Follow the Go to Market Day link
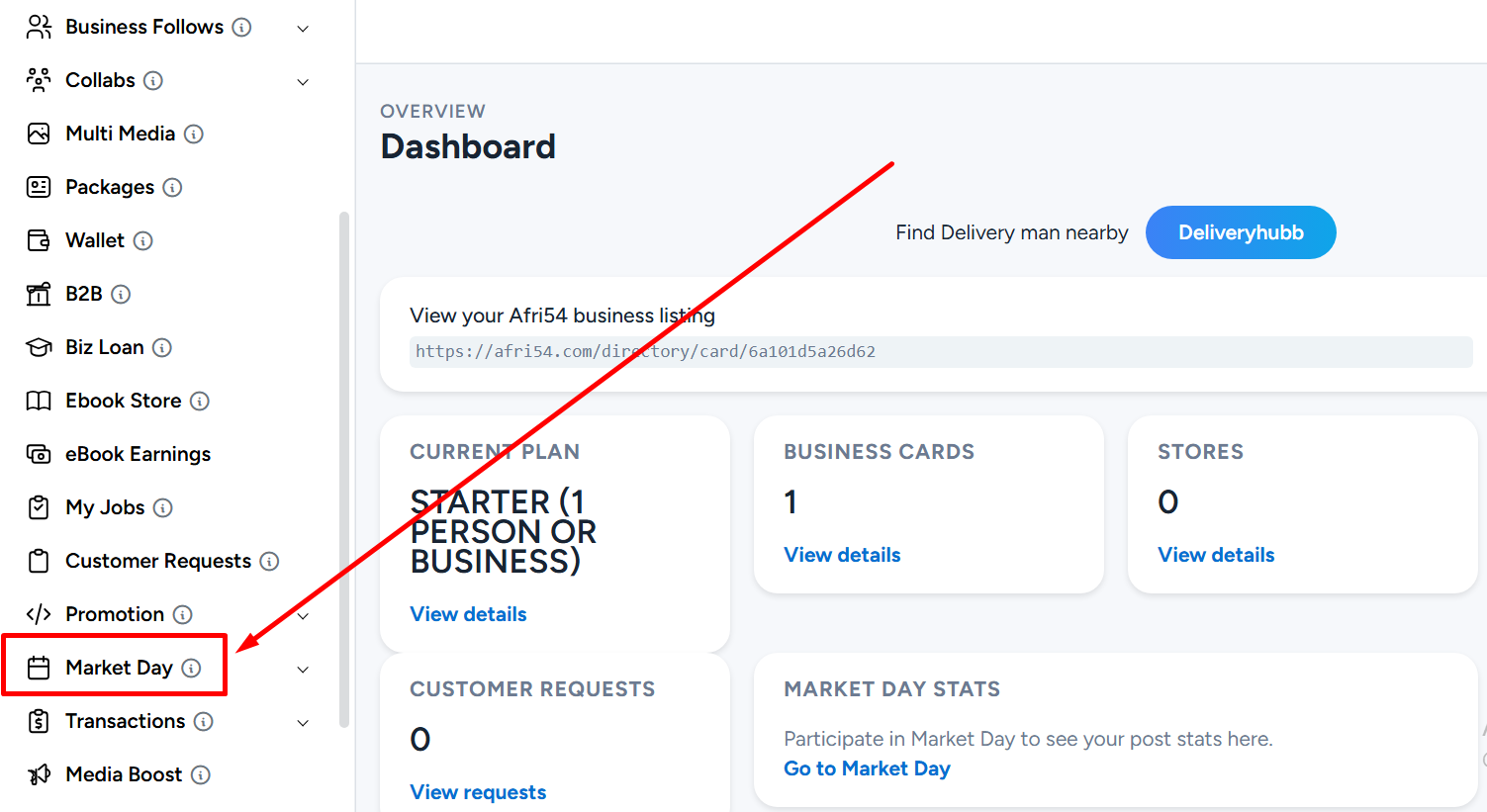Screen dimensions: 1487x812 [867, 768]
